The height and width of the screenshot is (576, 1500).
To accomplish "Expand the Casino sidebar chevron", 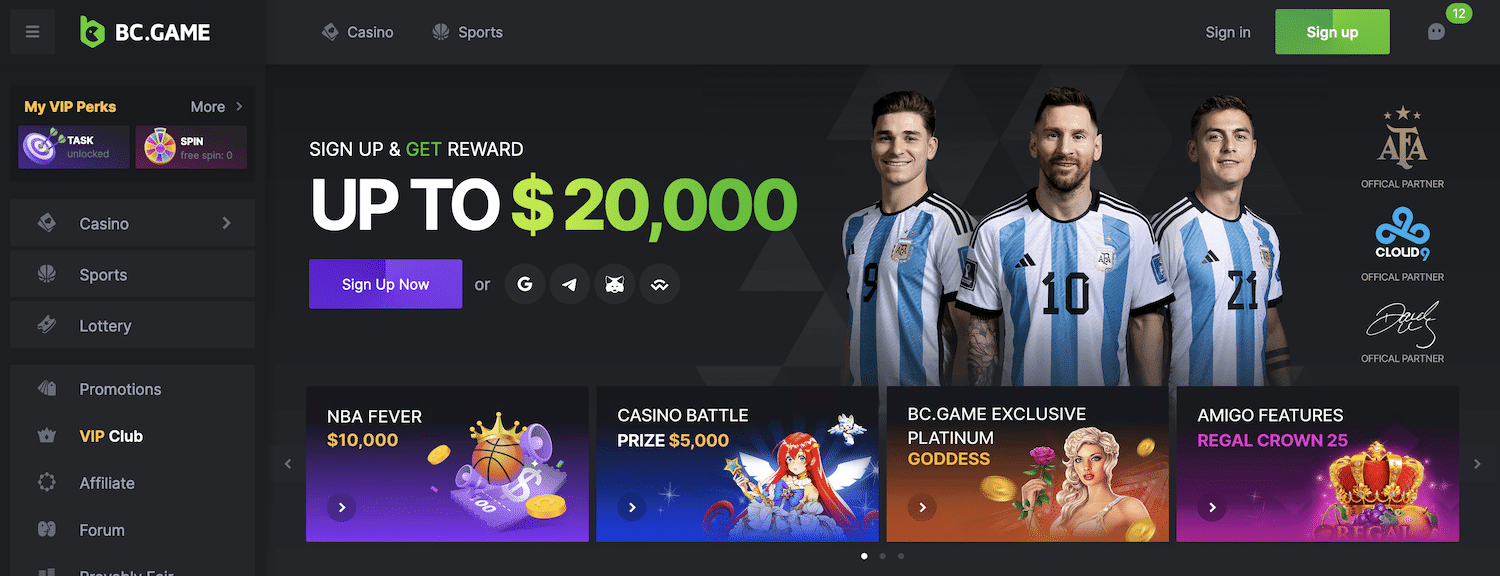I will [227, 223].
